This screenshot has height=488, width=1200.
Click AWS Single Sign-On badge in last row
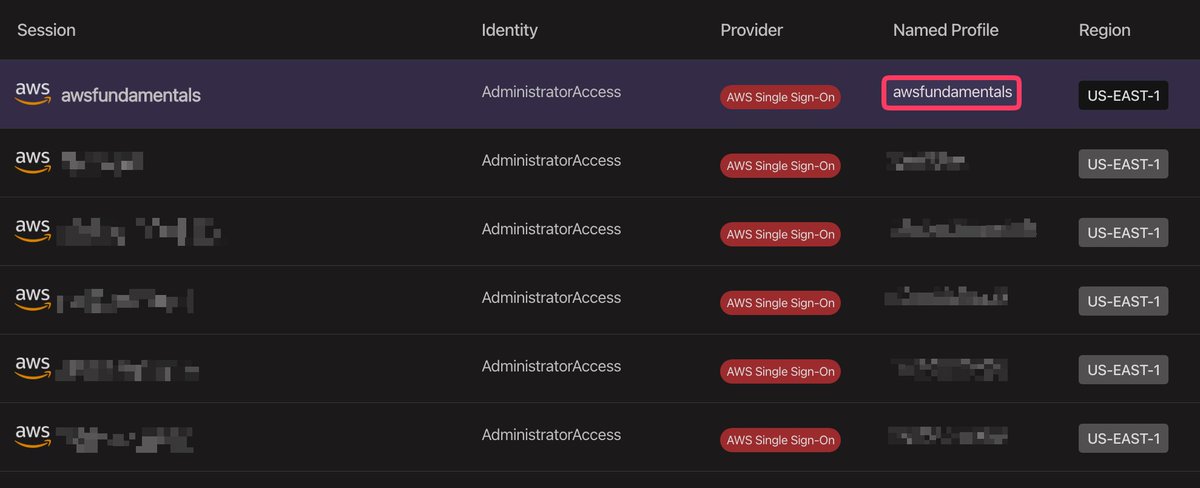coord(781,440)
